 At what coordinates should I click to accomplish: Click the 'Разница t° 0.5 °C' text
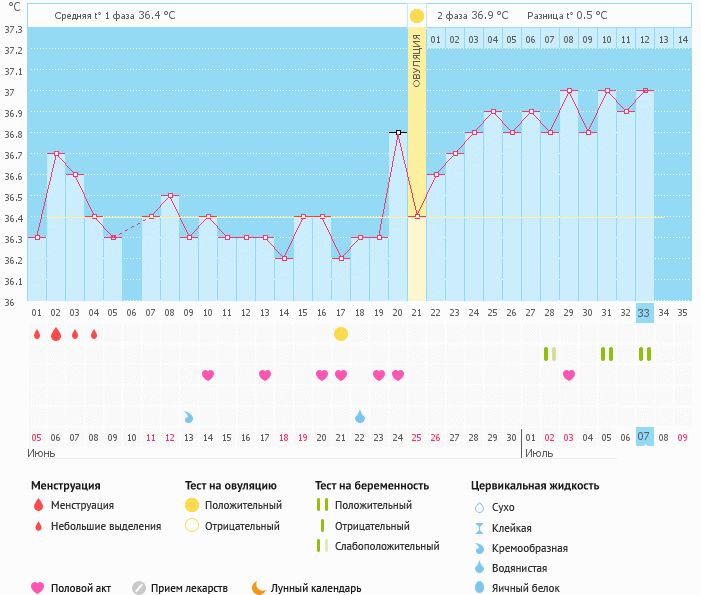click(567, 16)
